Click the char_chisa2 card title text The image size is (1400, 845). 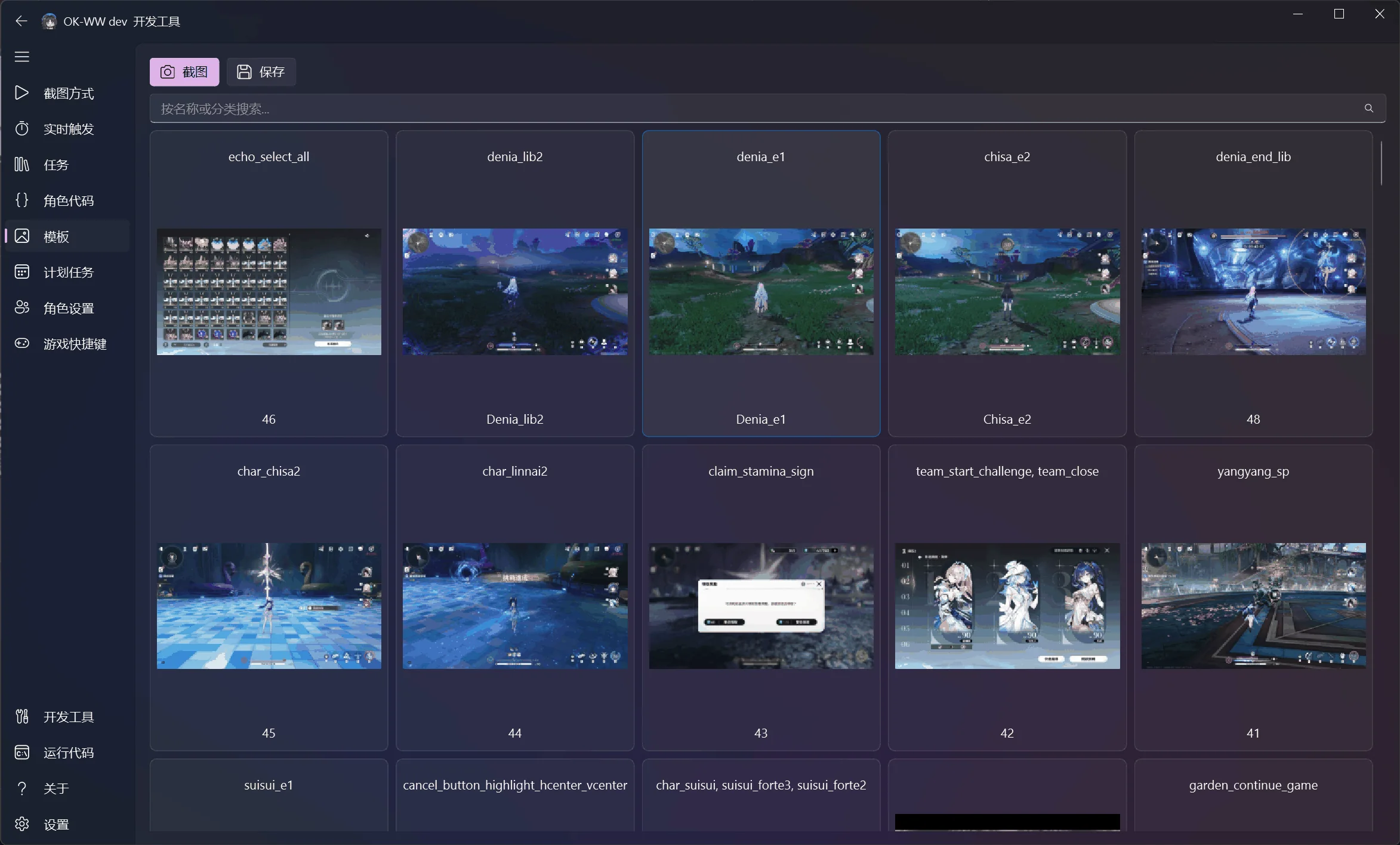[269, 471]
